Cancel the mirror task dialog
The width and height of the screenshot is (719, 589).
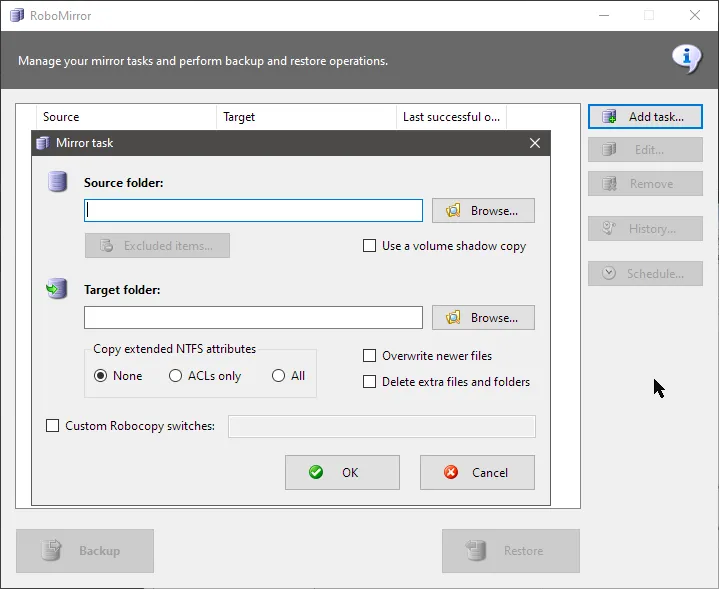tap(477, 472)
